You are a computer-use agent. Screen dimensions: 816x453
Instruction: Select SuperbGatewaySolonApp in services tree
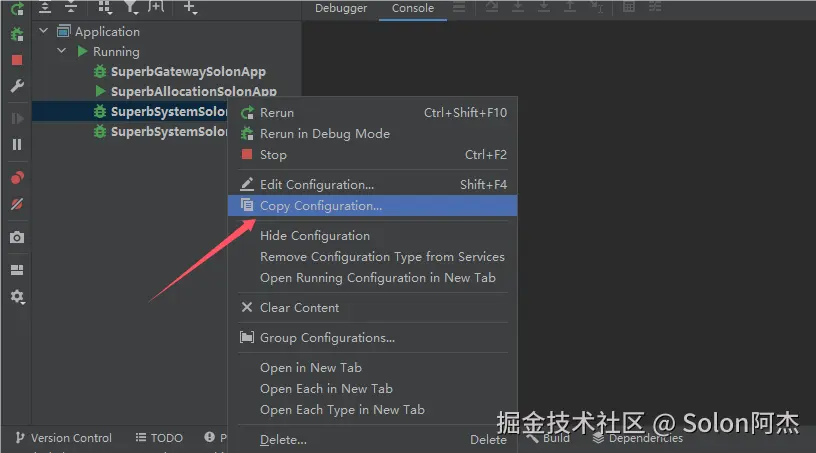tap(188, 71)
